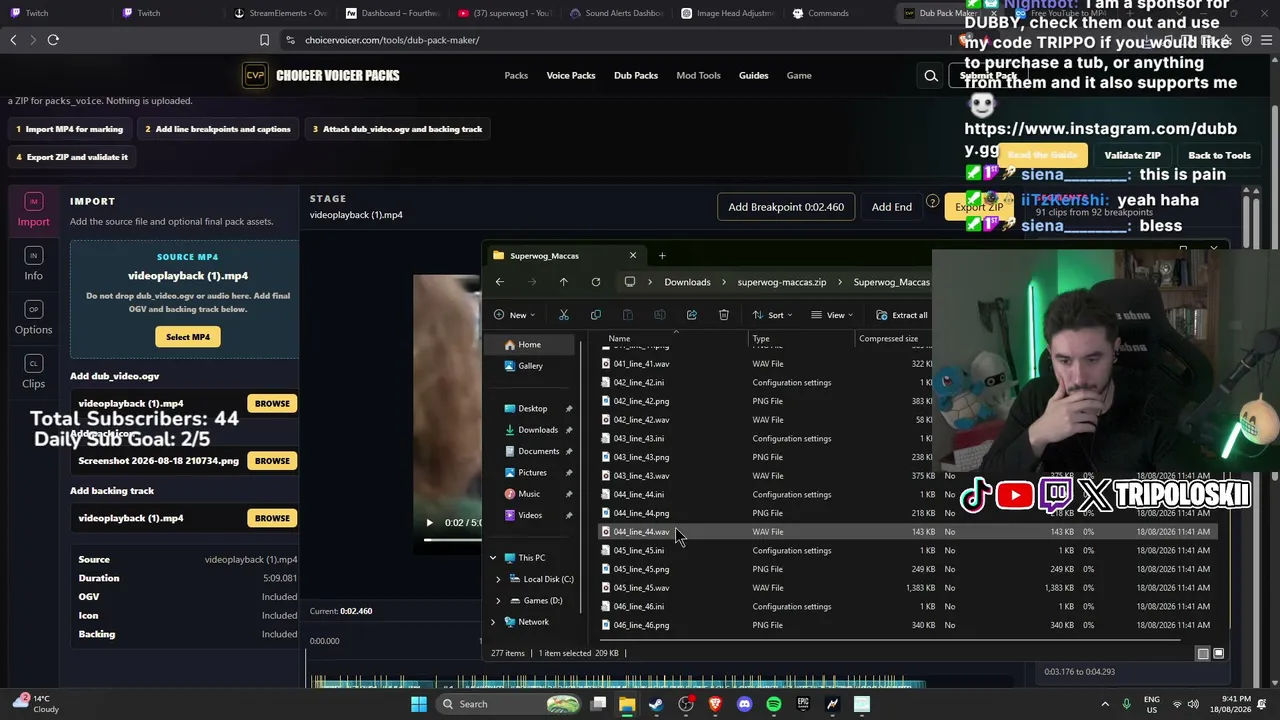Click the help question mark beside Add End
The image size is (1280, 720).
(x=932, y=202)
